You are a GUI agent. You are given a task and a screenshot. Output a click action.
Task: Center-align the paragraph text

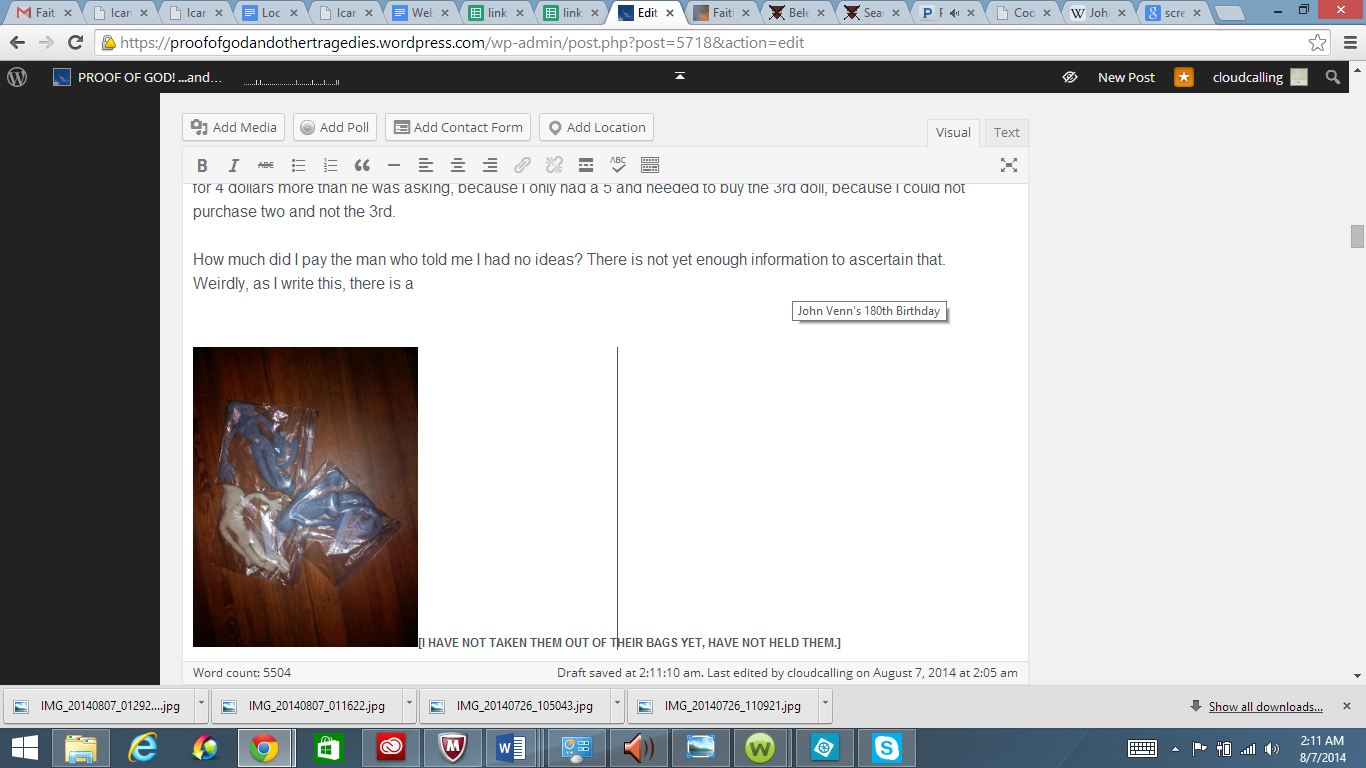(x=458, y=166)
